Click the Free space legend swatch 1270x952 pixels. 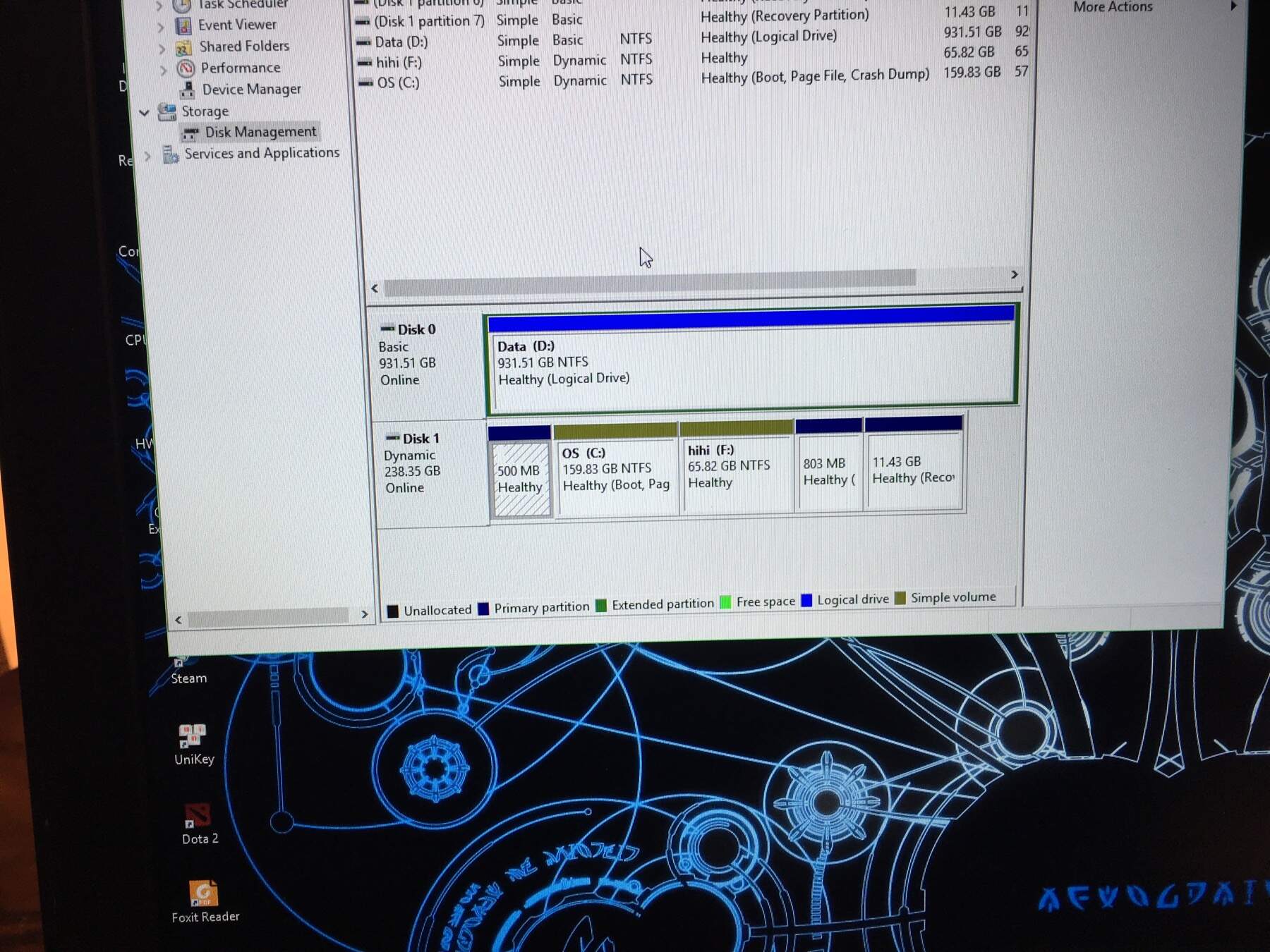tap(725, 602)
